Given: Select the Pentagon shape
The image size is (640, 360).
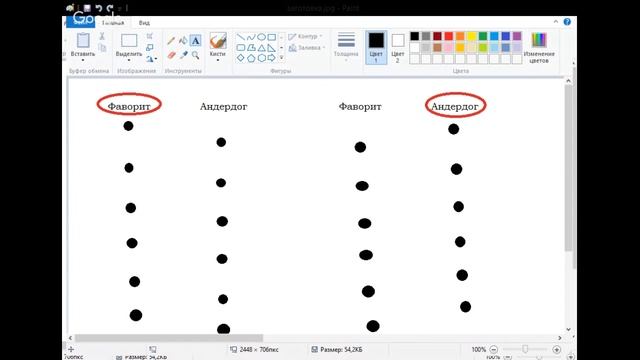Looking at the screenshot, I should [251, 58].
